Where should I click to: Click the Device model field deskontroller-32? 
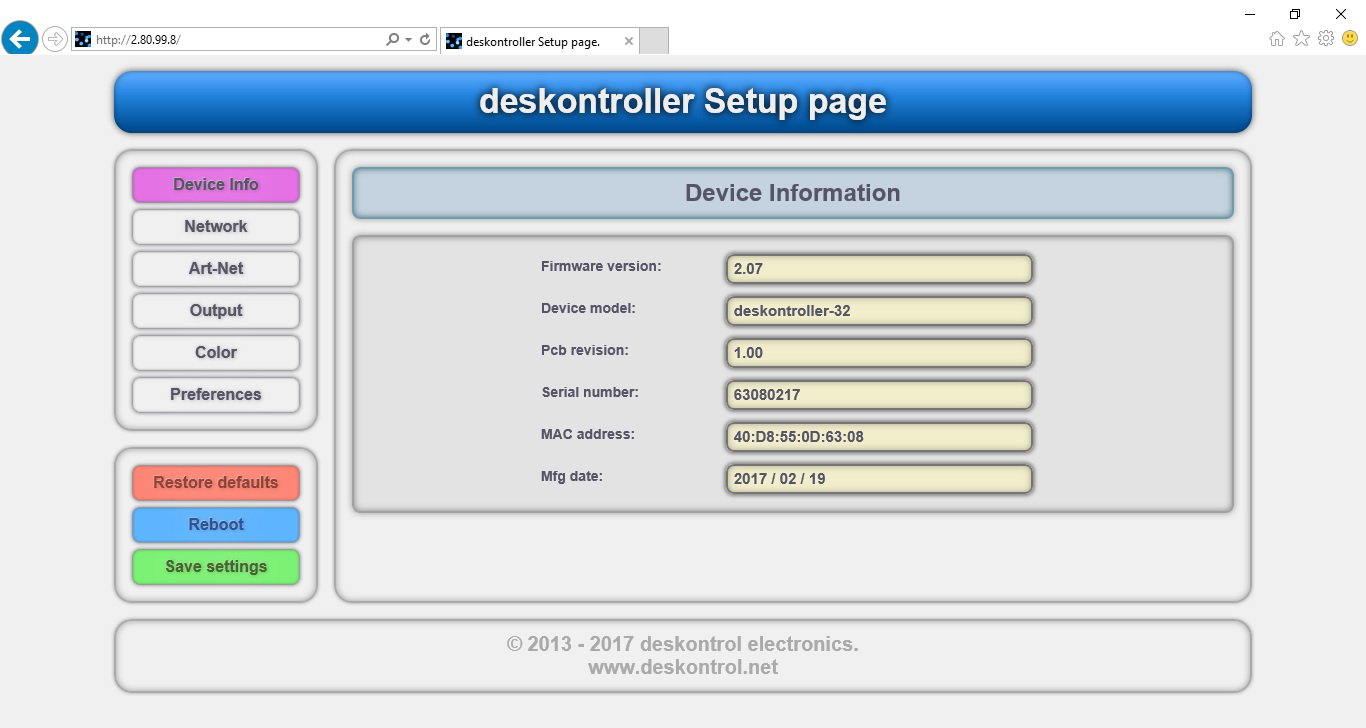point(879,311)
